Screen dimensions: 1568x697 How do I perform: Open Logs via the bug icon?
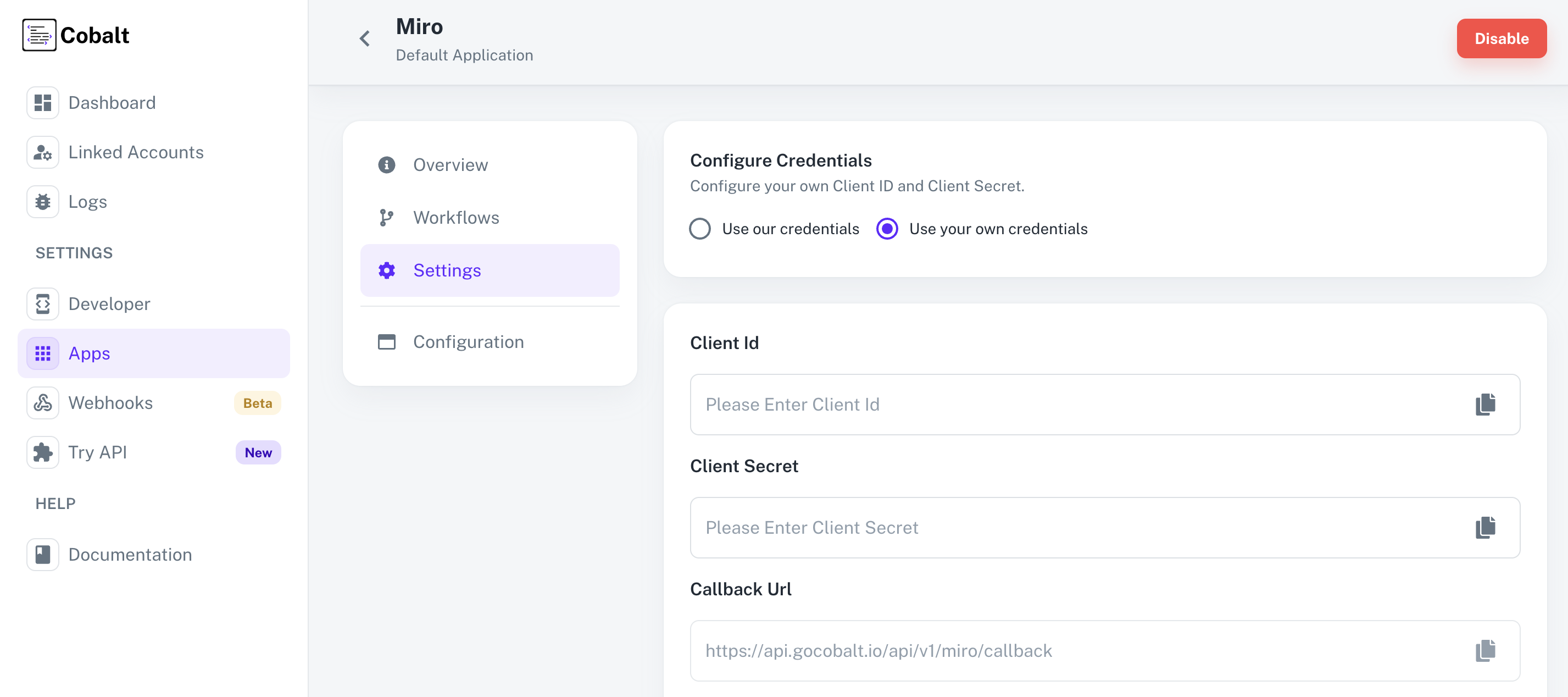click(x=42, y=201)
